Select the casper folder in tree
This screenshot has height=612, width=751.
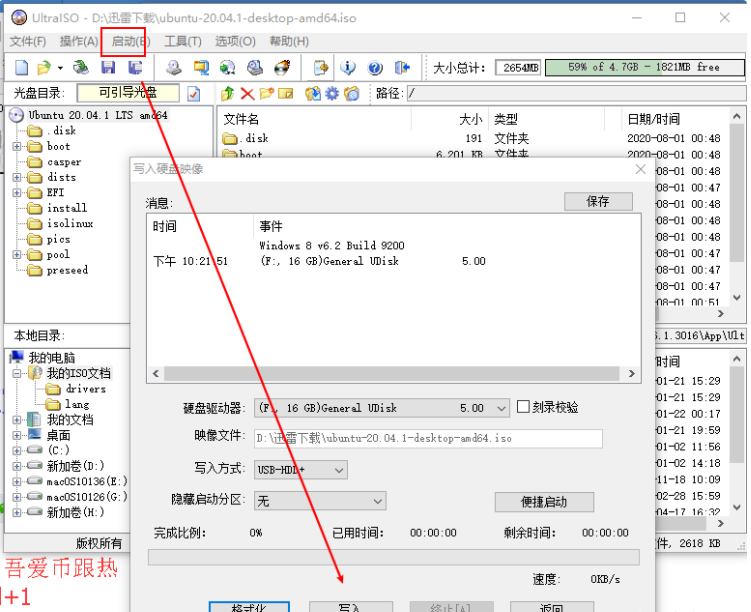tap(64, 162)
